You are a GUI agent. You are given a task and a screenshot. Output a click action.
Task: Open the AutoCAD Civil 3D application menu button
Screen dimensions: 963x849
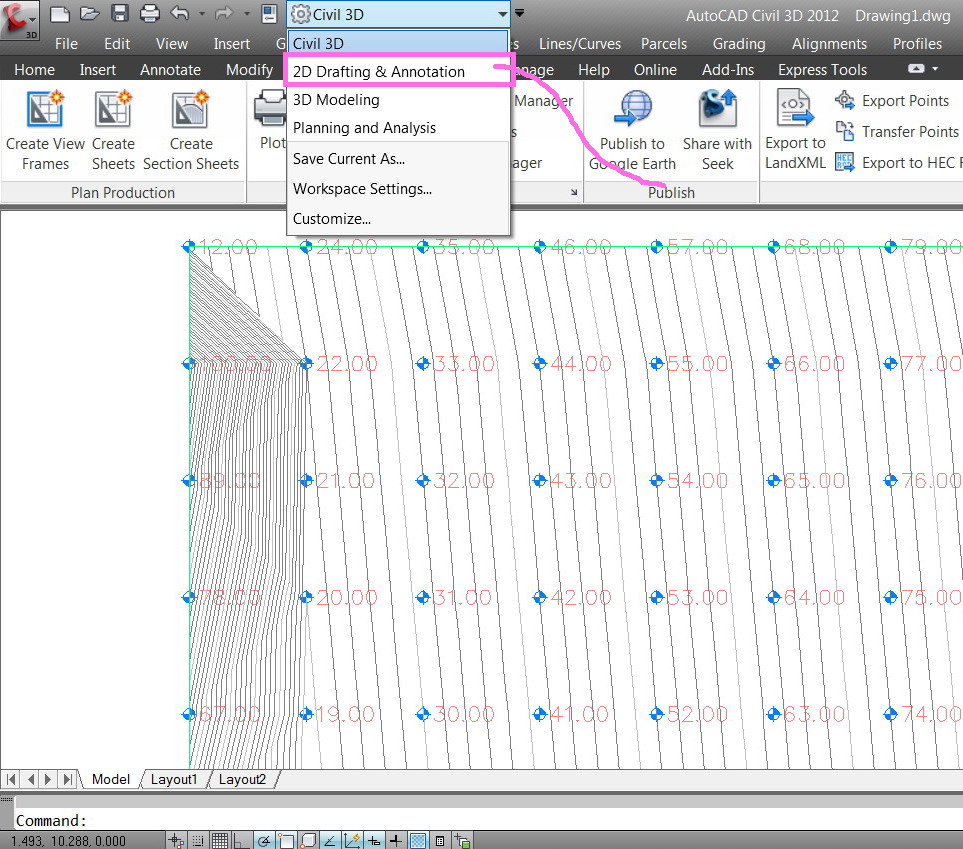point(20,20)
